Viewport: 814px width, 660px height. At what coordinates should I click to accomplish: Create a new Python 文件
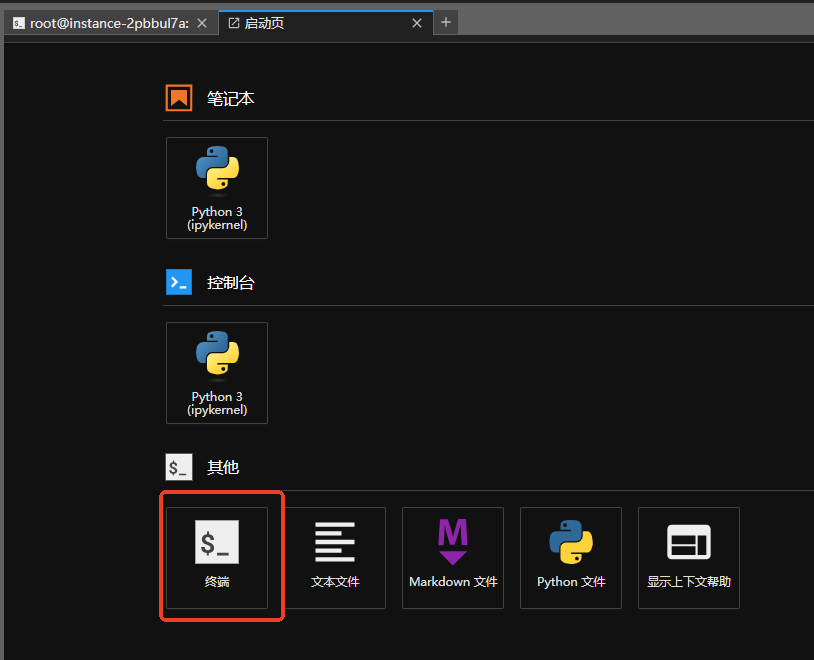click(571, 558)
